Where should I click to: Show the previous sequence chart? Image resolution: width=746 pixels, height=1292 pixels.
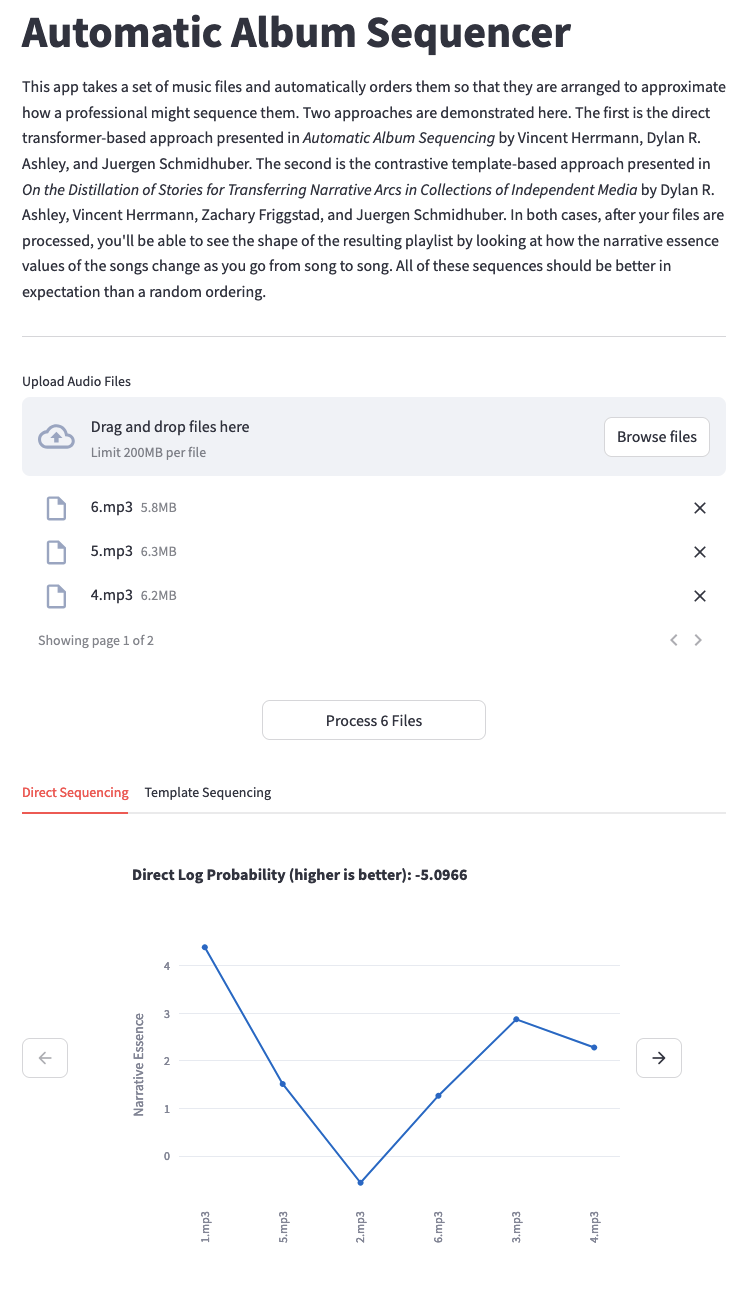(45, 1057)
